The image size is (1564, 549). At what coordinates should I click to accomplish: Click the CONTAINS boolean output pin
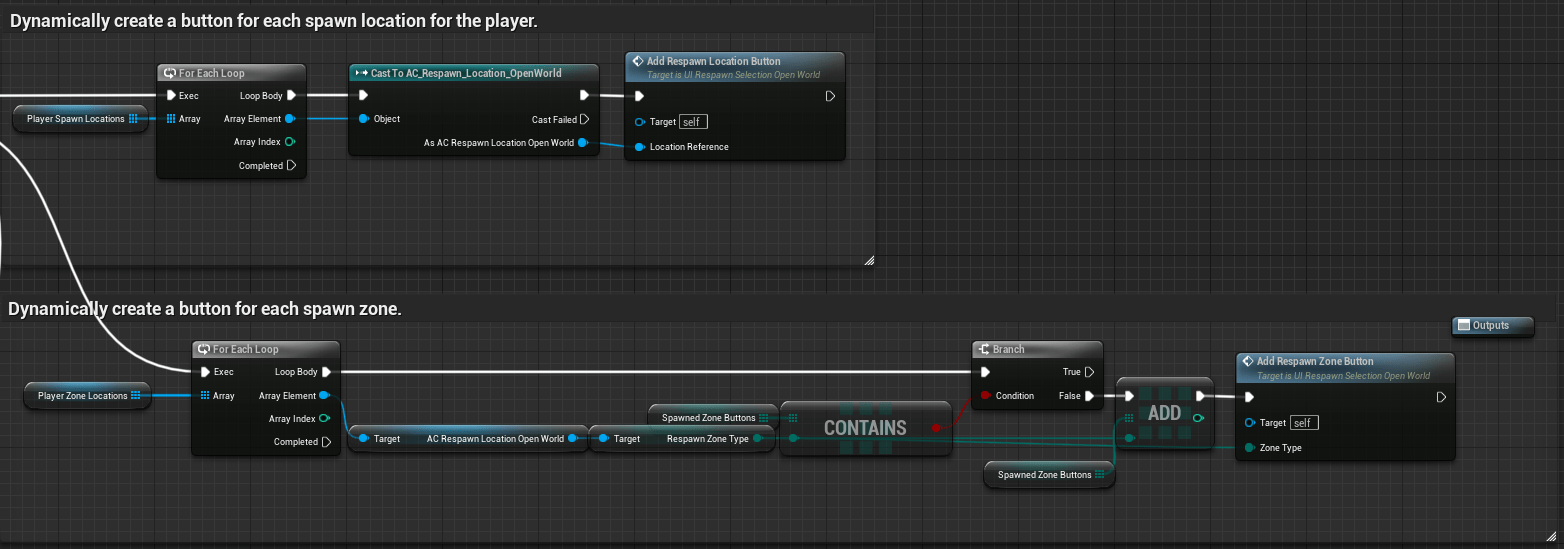[x=936, y=428]
